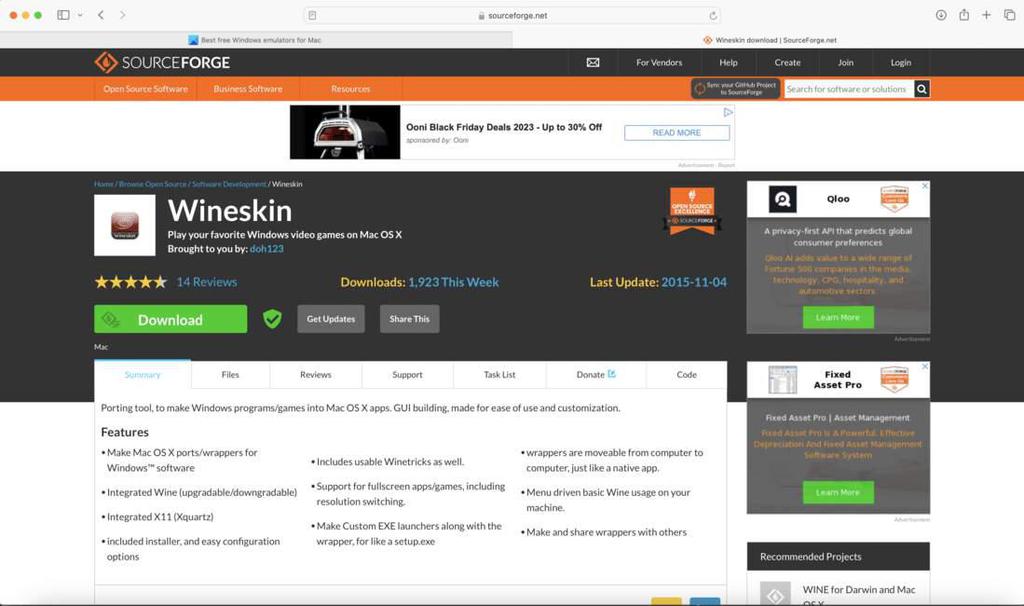The image size is (1024, 606).
Task: Click READ MORE on the Ooni ad
Action: click(677, 133)
